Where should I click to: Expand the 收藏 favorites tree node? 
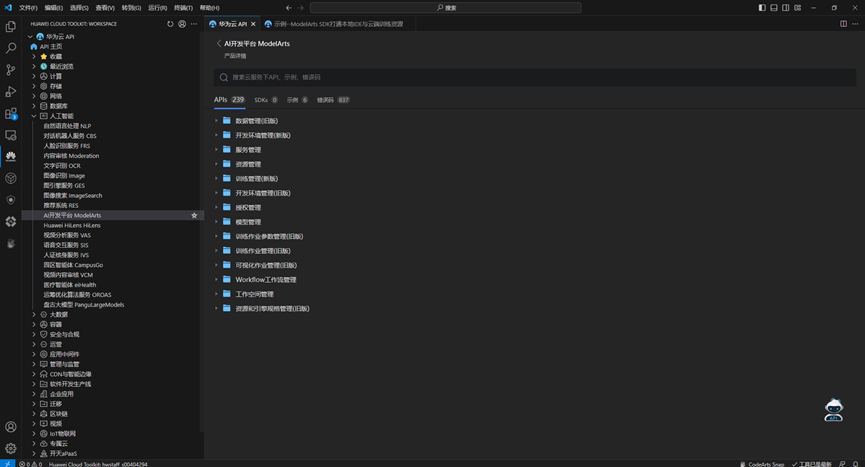click(x=34, y=56)
